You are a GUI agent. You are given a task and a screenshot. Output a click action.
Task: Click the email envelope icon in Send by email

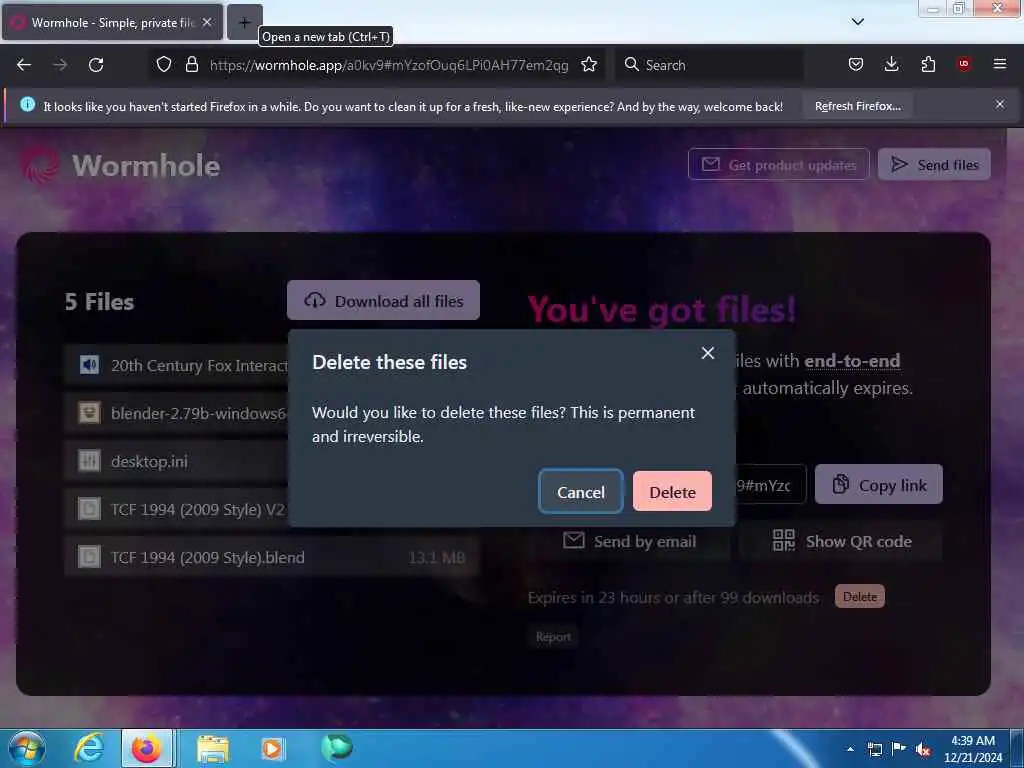(x=573, y=540)
